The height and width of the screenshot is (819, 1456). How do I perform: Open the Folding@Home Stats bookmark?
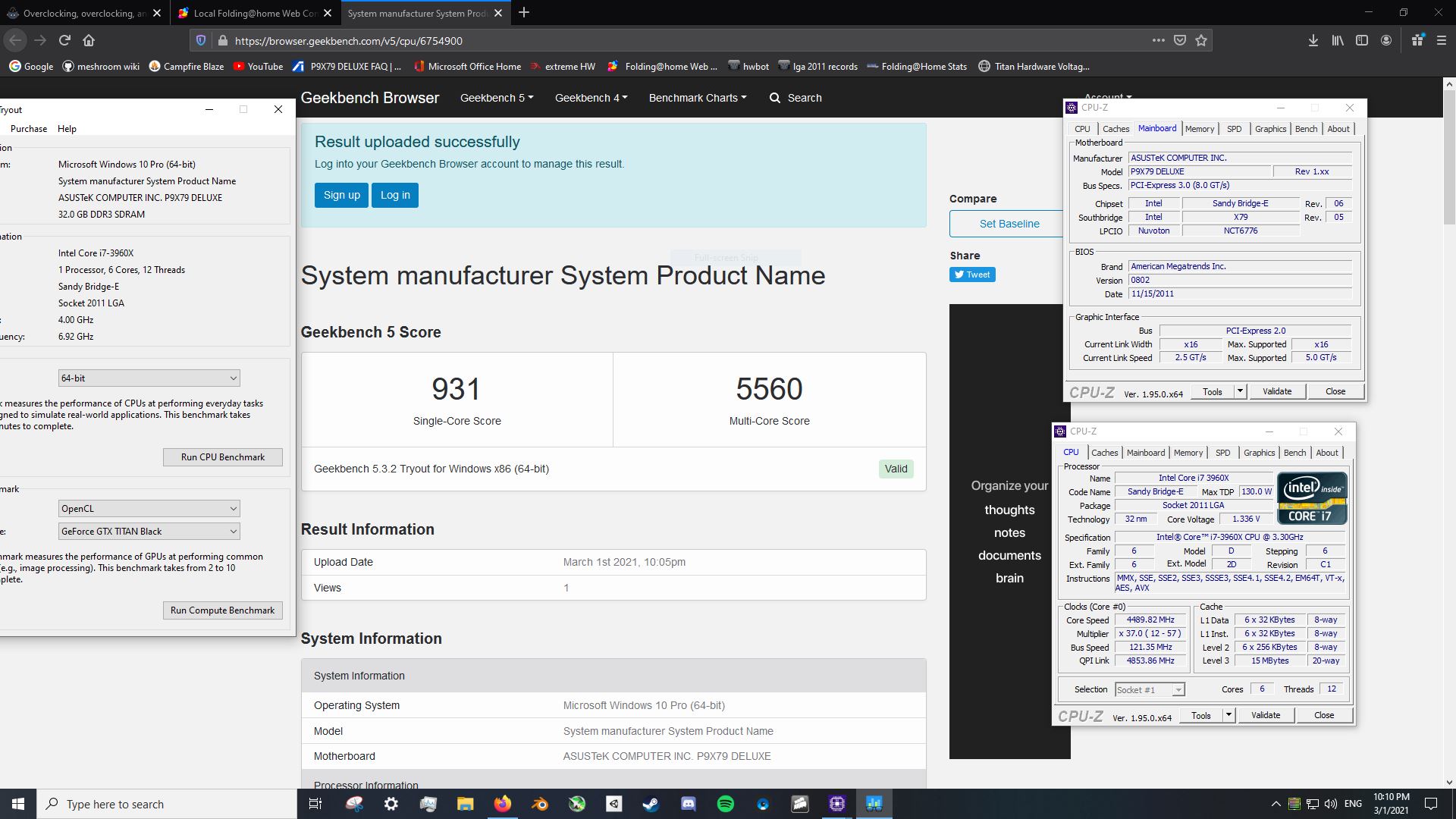coord(916,67)
